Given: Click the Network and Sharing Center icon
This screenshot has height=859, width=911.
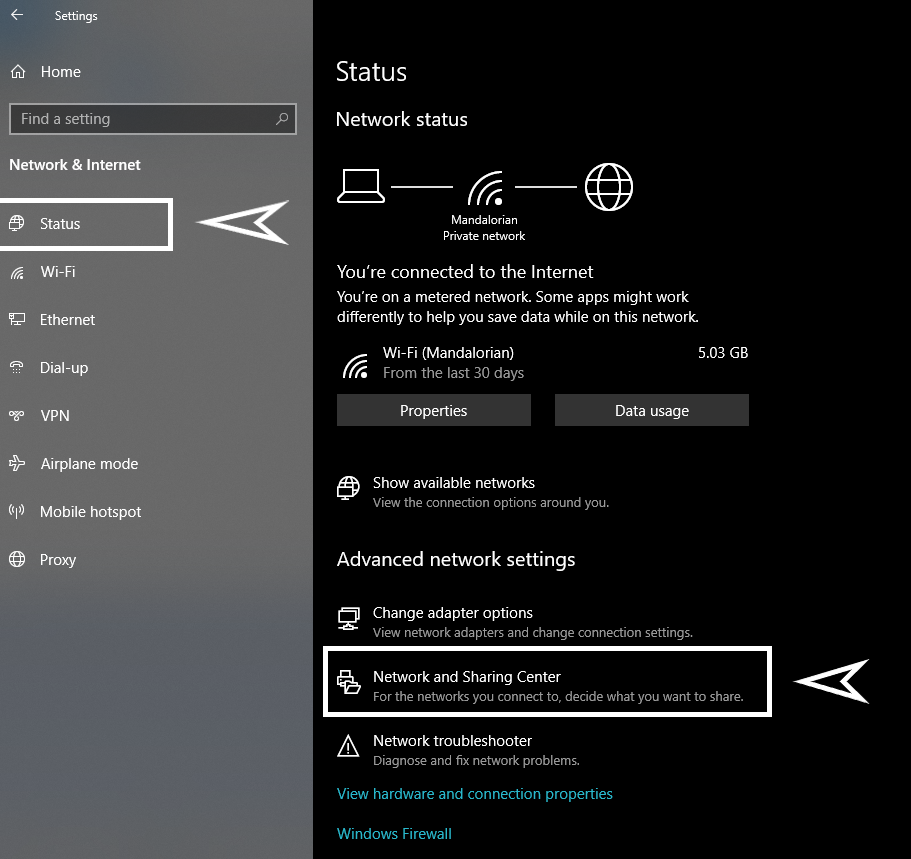Looking at the screenshot, I should point(349,682).
